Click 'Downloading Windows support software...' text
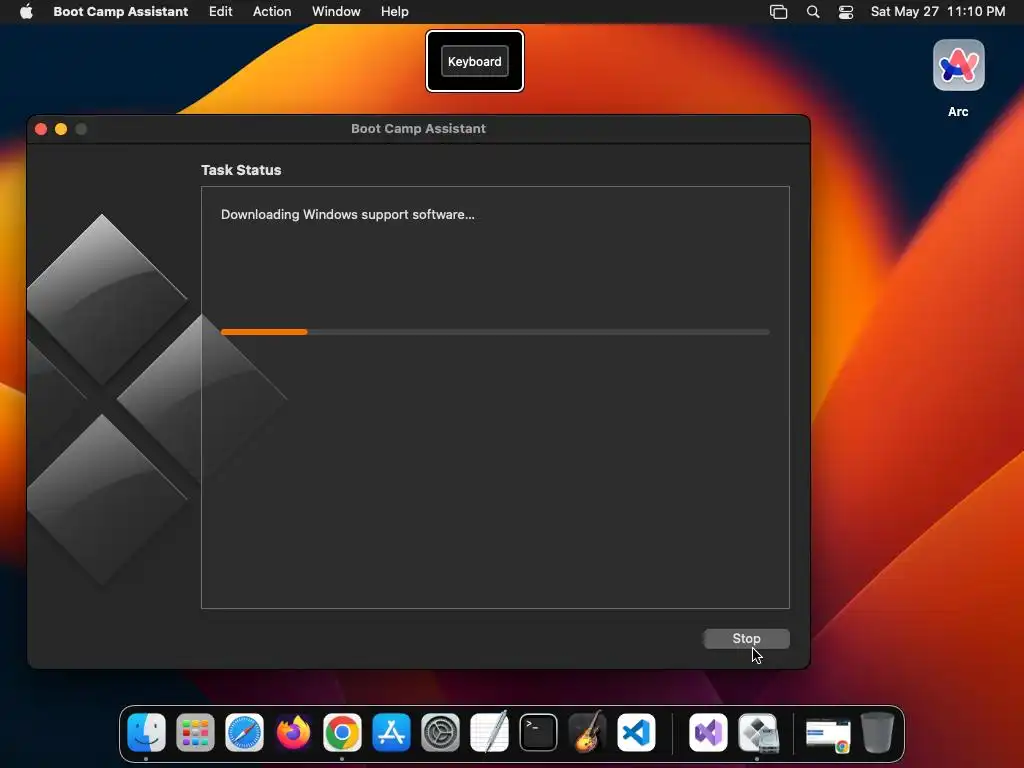The image size is (1024, 768). [x=347, y=214]
